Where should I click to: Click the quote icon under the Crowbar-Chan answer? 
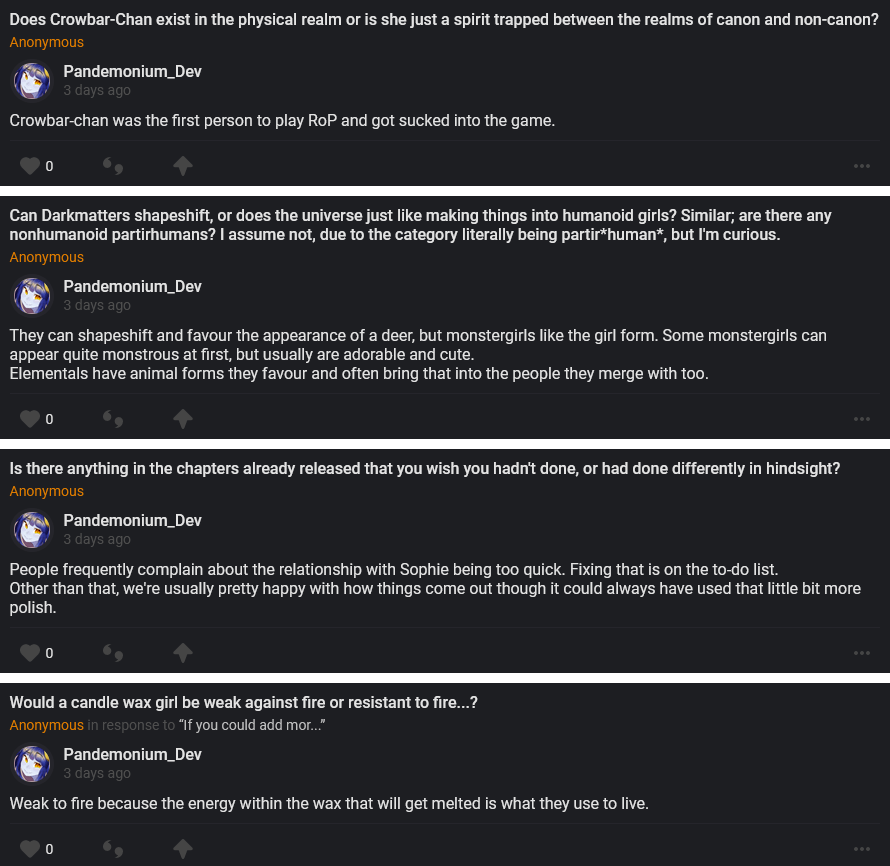click(113, 166)
